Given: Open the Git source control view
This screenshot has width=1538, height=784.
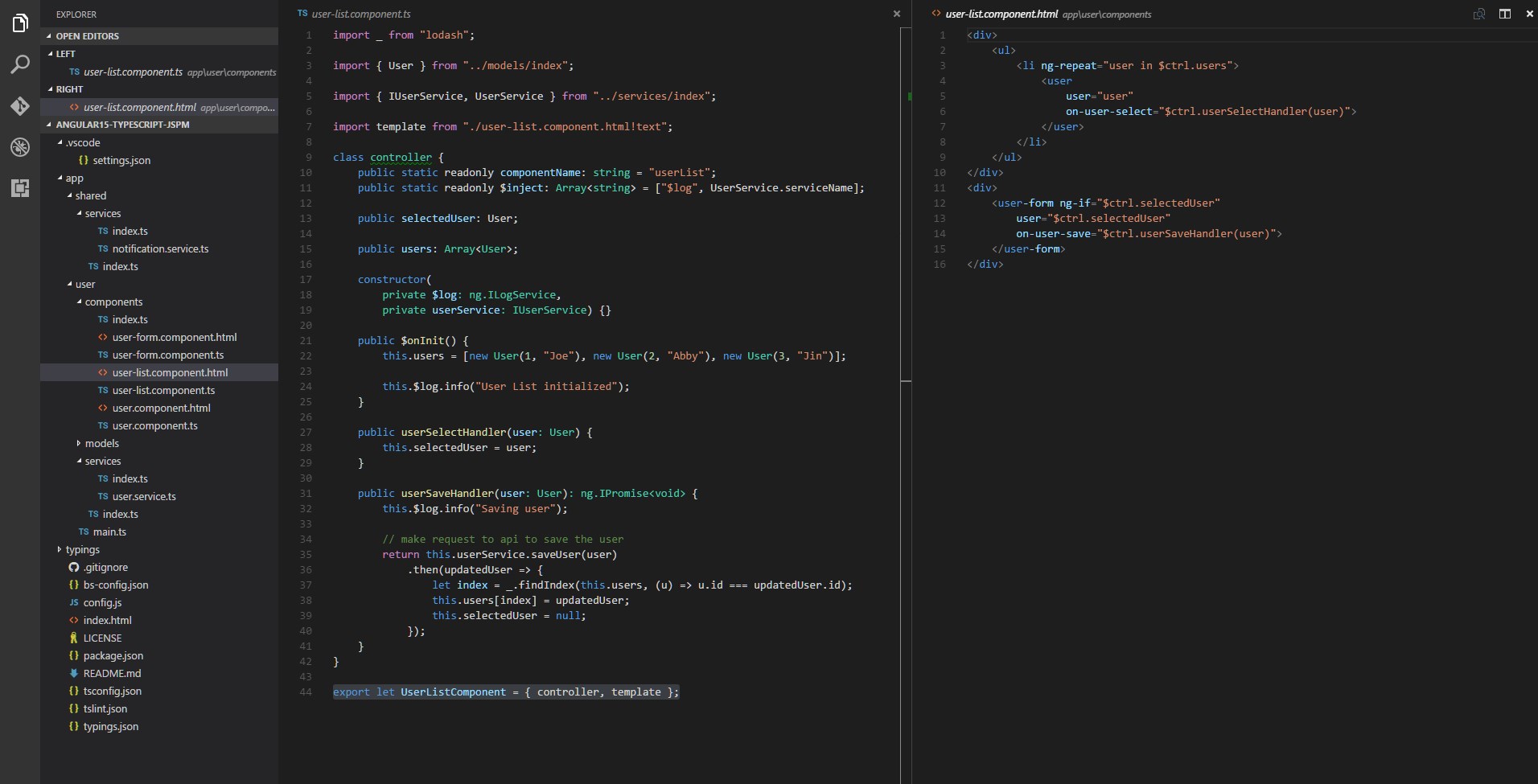Looking at the screenshot, I should (x=20, y=105).
